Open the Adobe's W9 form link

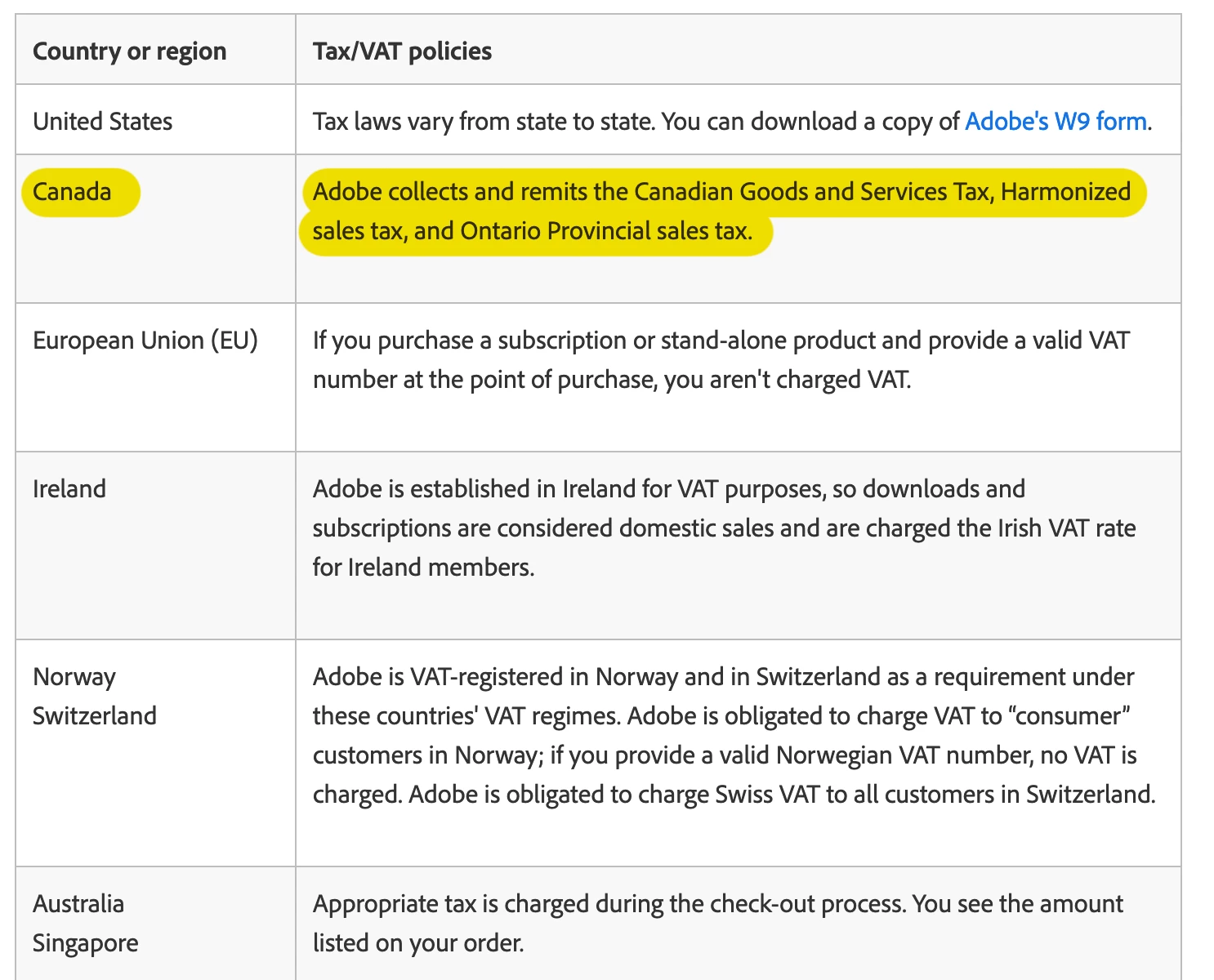pos(1056,122)
